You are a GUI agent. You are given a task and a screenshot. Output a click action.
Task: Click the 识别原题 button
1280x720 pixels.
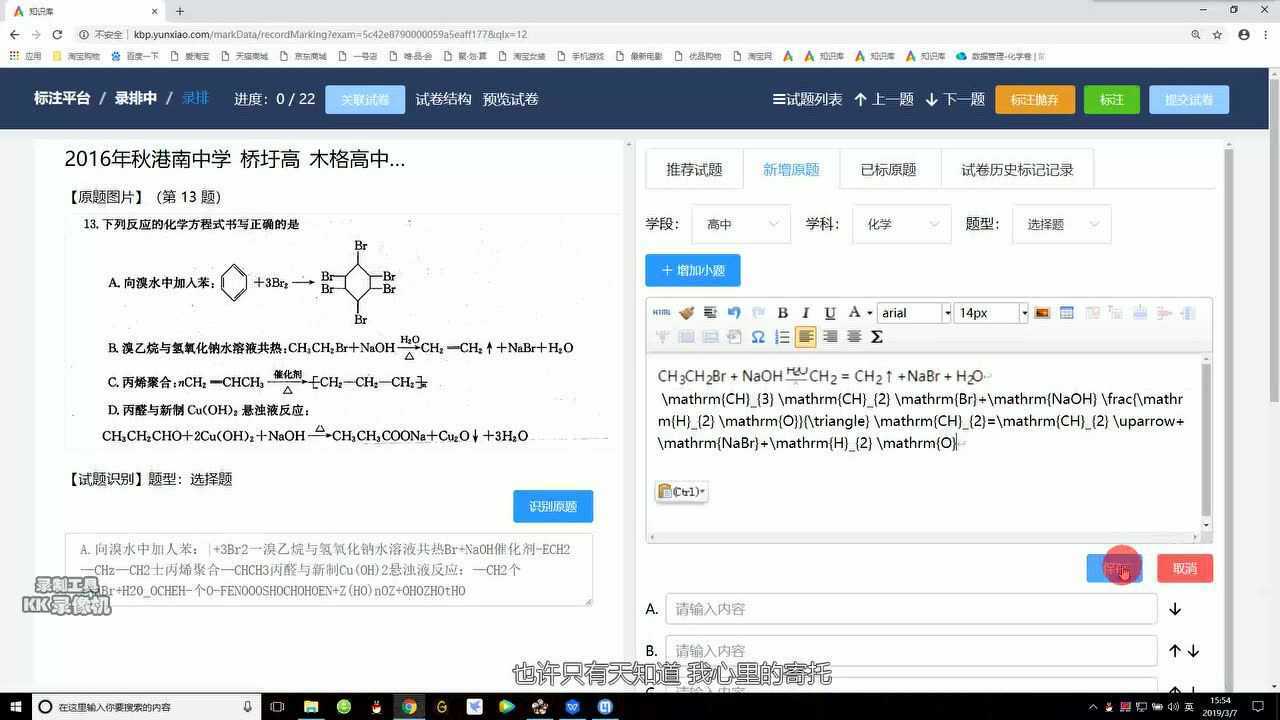tap(553, 506)
